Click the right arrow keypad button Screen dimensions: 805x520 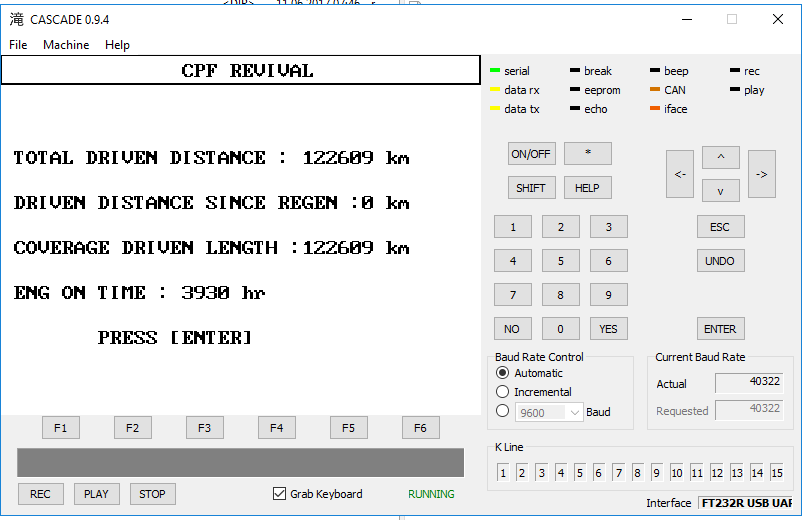point(761,174)
